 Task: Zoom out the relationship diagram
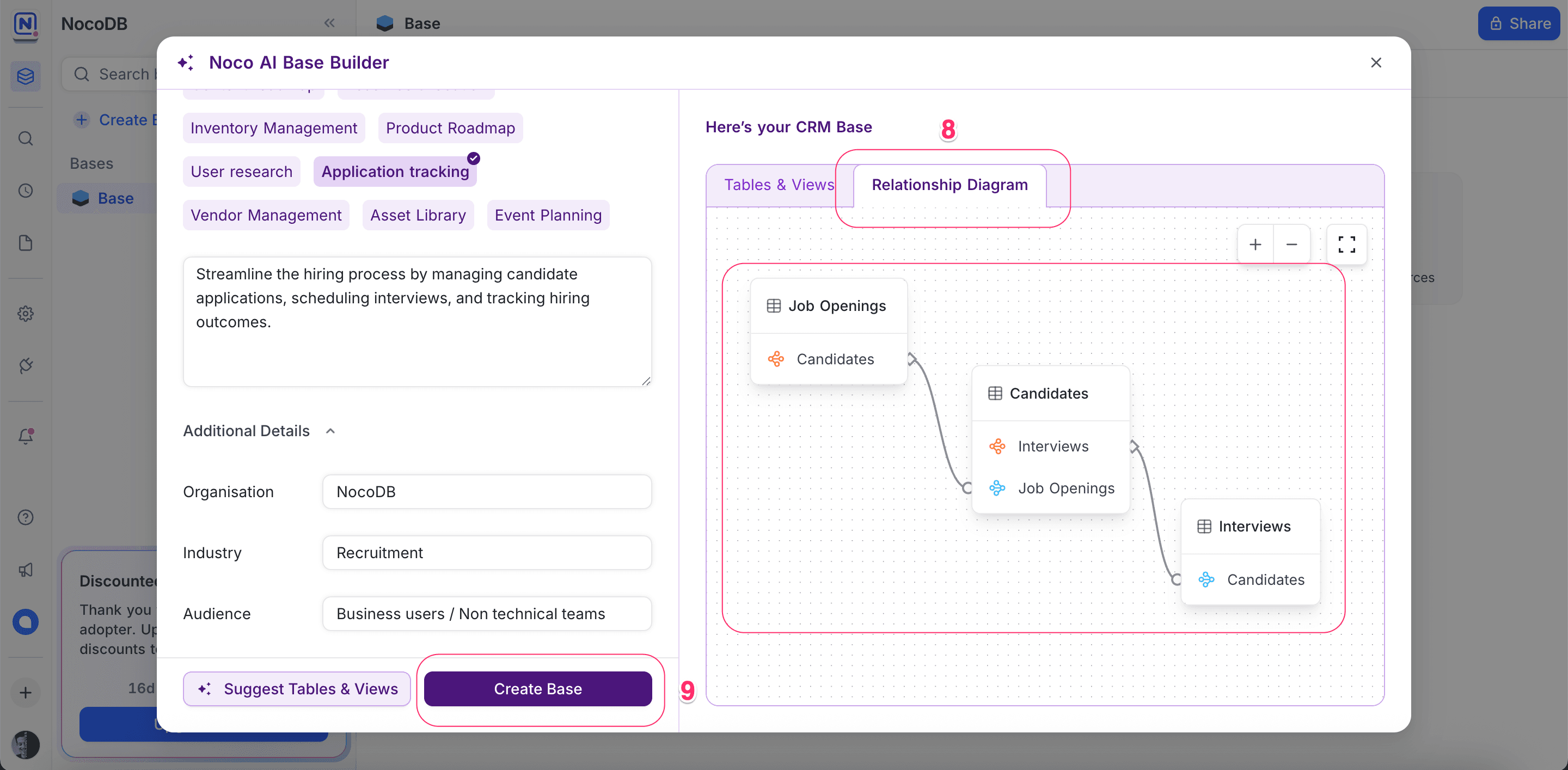tap(1291, 245)
